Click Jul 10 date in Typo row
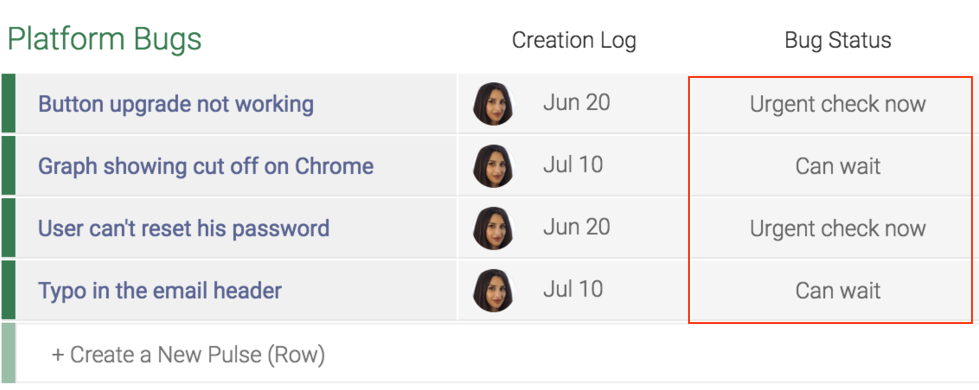Screen dimensions: 979x390 pyautogui.click(x=573, y=289)
